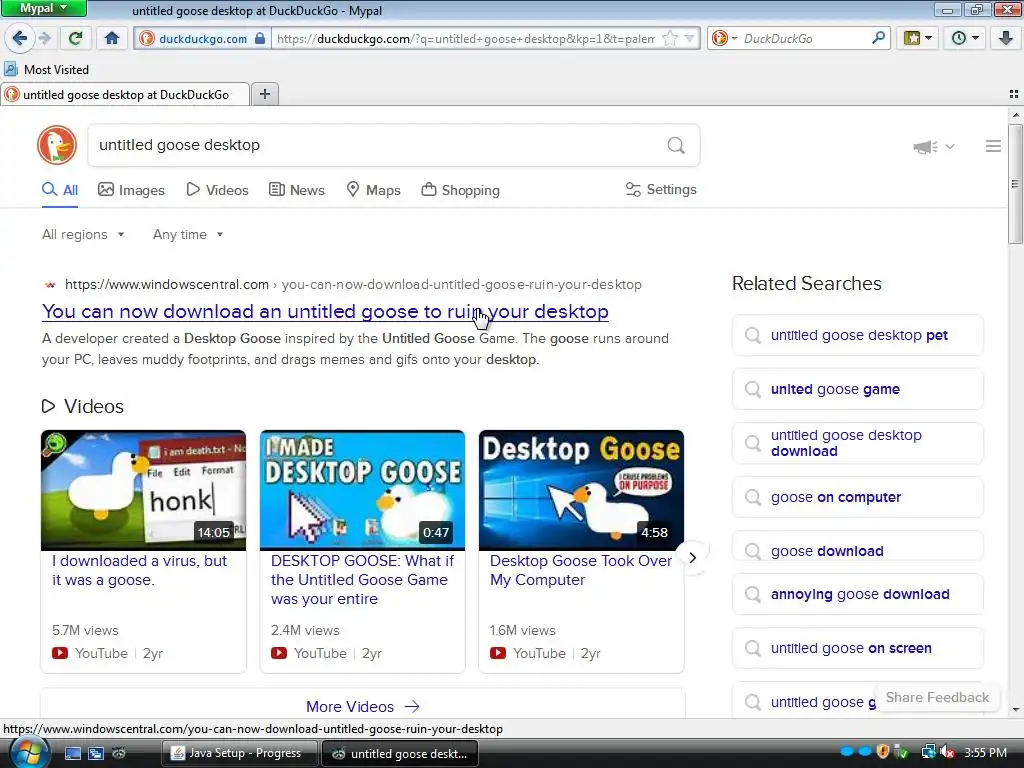Play the 'I downloaded a virus' video thumbnail
Screen dimensions: 1024x768
click(x=144, y=490)
